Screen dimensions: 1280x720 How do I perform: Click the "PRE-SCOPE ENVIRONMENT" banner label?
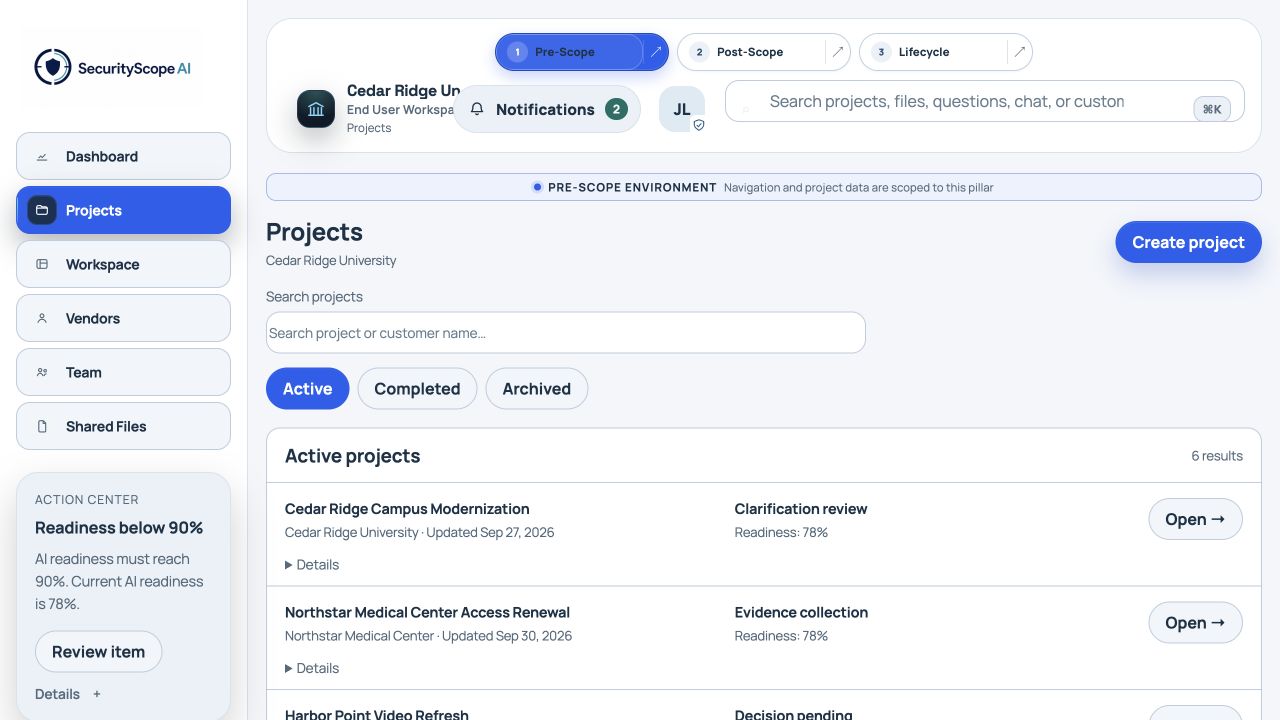(632, 187)
